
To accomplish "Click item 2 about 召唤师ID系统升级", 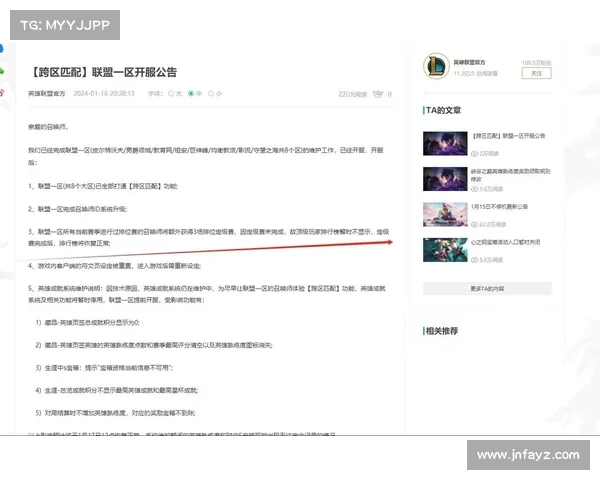I will 78,209.
